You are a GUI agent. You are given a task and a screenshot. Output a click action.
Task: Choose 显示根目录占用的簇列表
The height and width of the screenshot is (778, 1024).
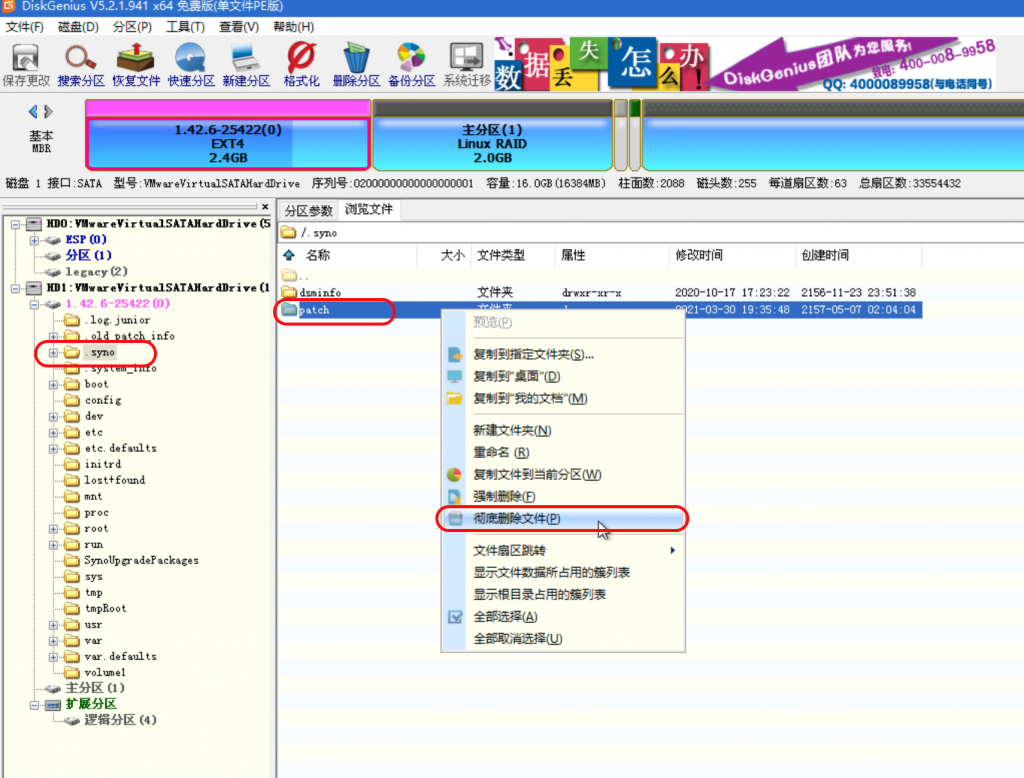pos(562,594)
